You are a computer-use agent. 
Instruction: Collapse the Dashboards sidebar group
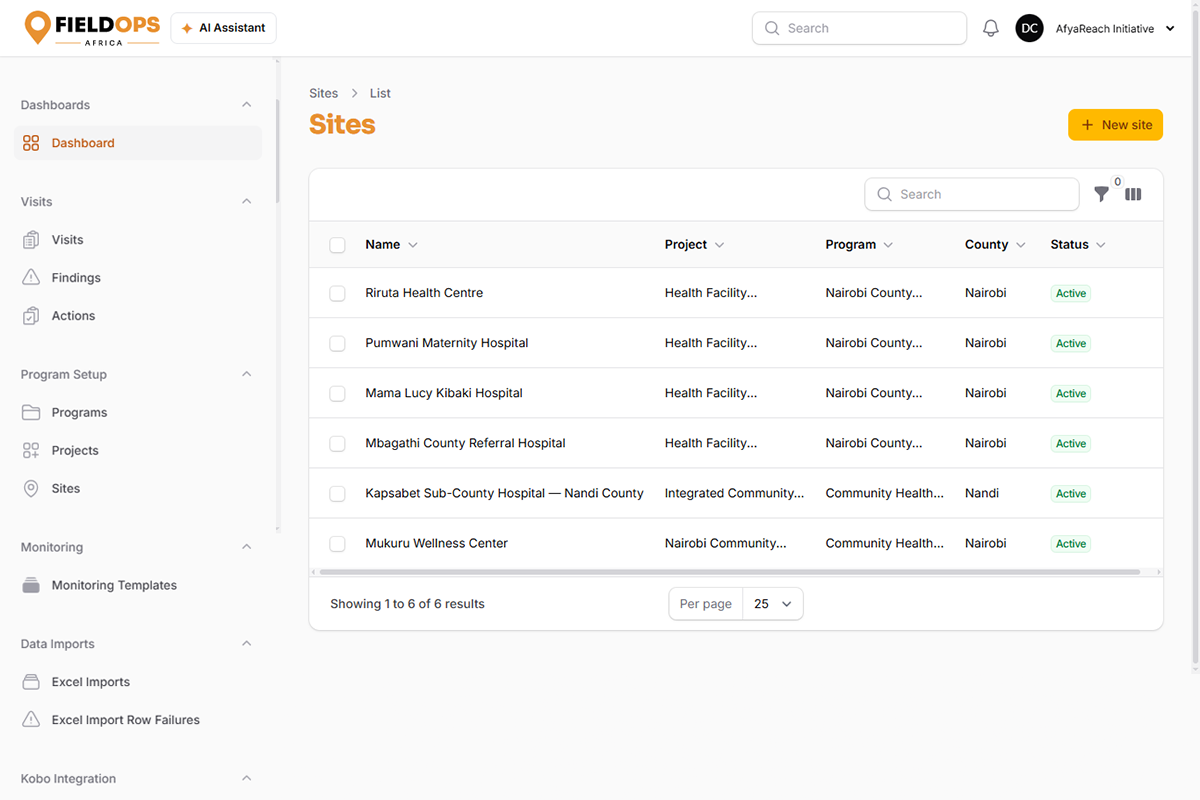point(247,105)
